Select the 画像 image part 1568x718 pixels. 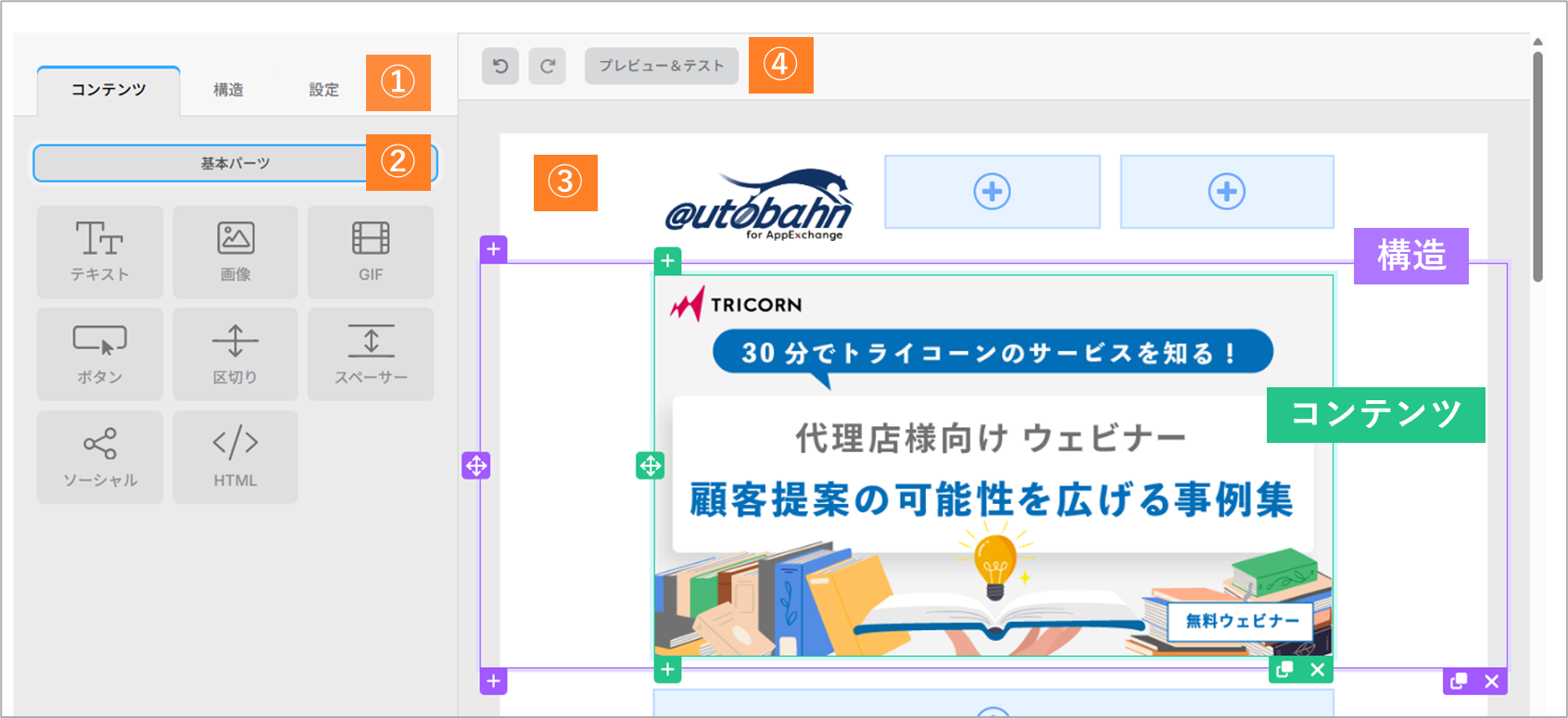coord(235,252)
